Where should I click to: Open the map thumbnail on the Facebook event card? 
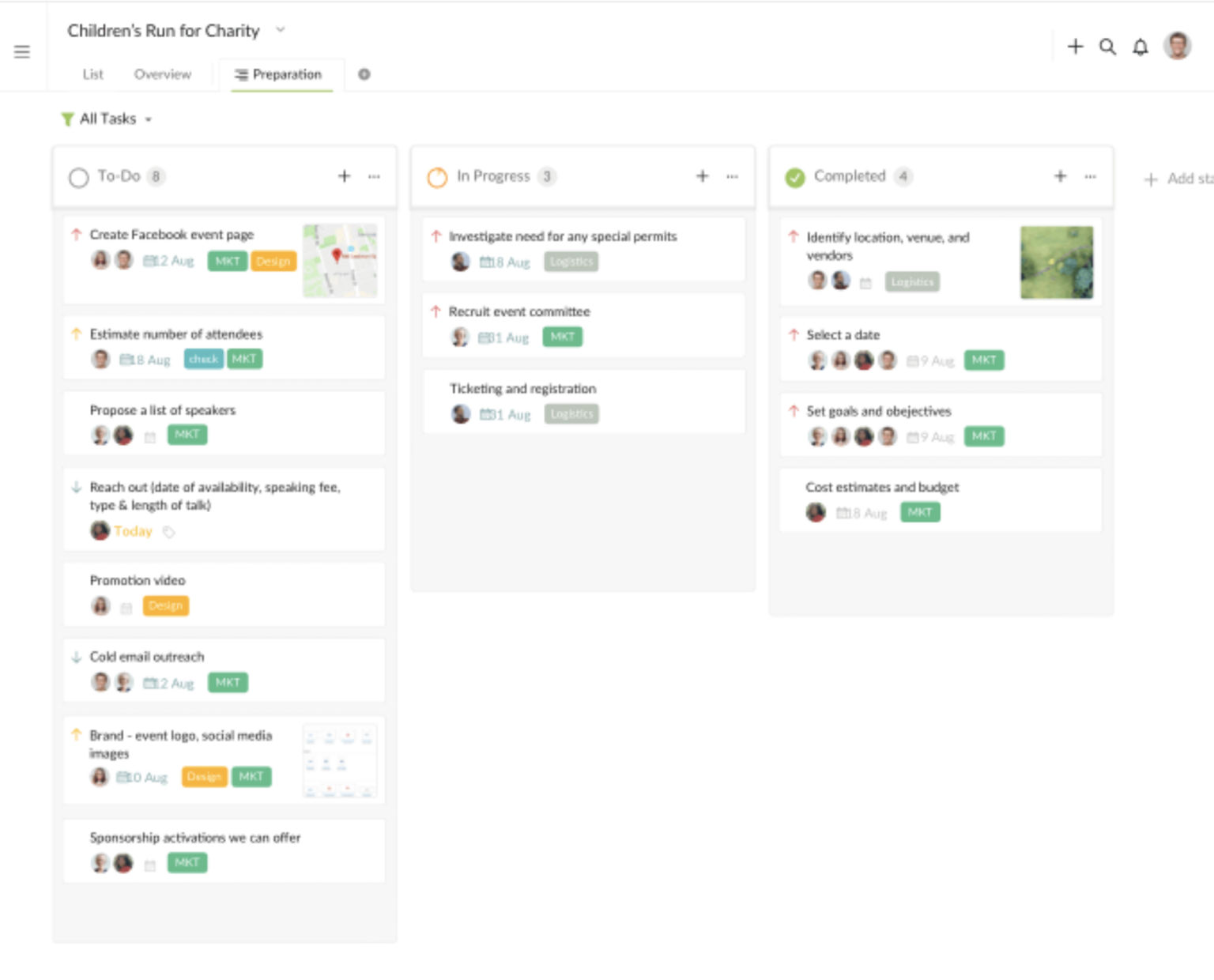[339, 261]
